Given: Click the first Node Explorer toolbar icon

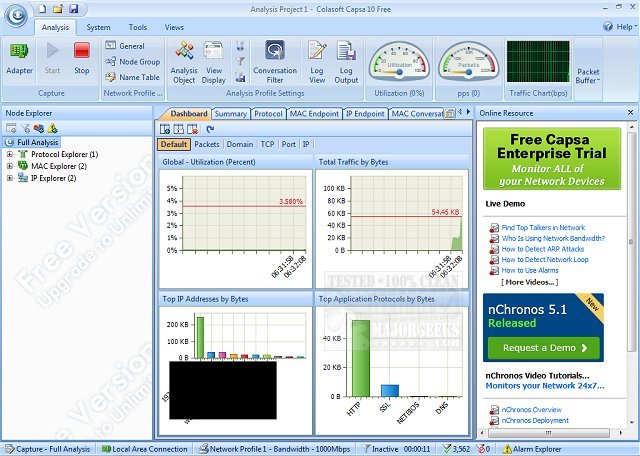Looking at the screenshot, I should pos(11,129).
